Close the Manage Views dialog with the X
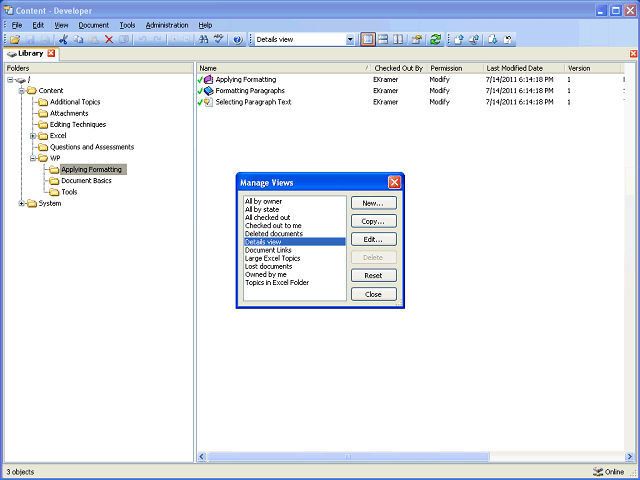 (x=394, y=182)
